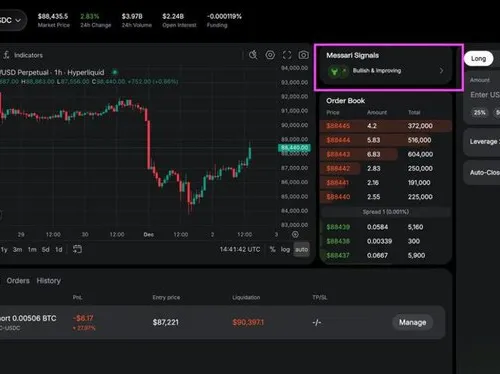The image size is (500, 374).
Task: Click the quick search chart icon
Action: [253, 55]
